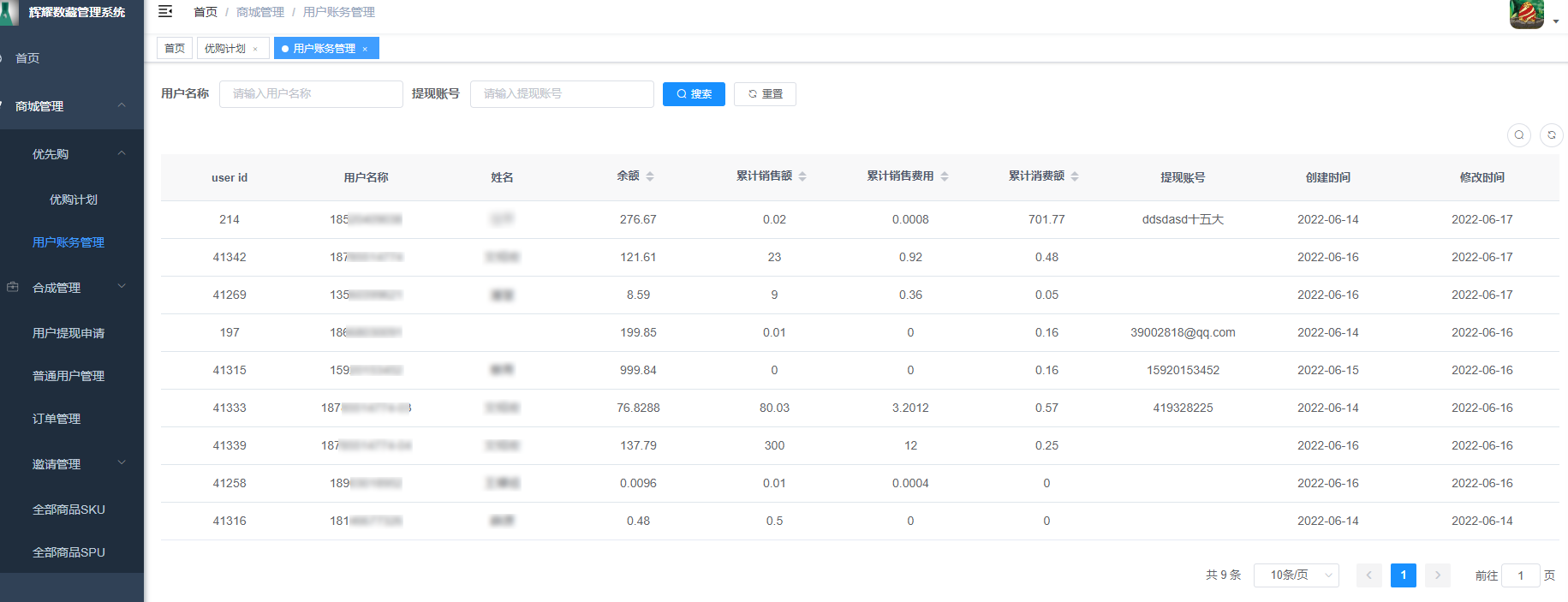1568x602 pixels.
Task: Sort by 累计消费额 column arrows
Action: (x=1075, y=176)
